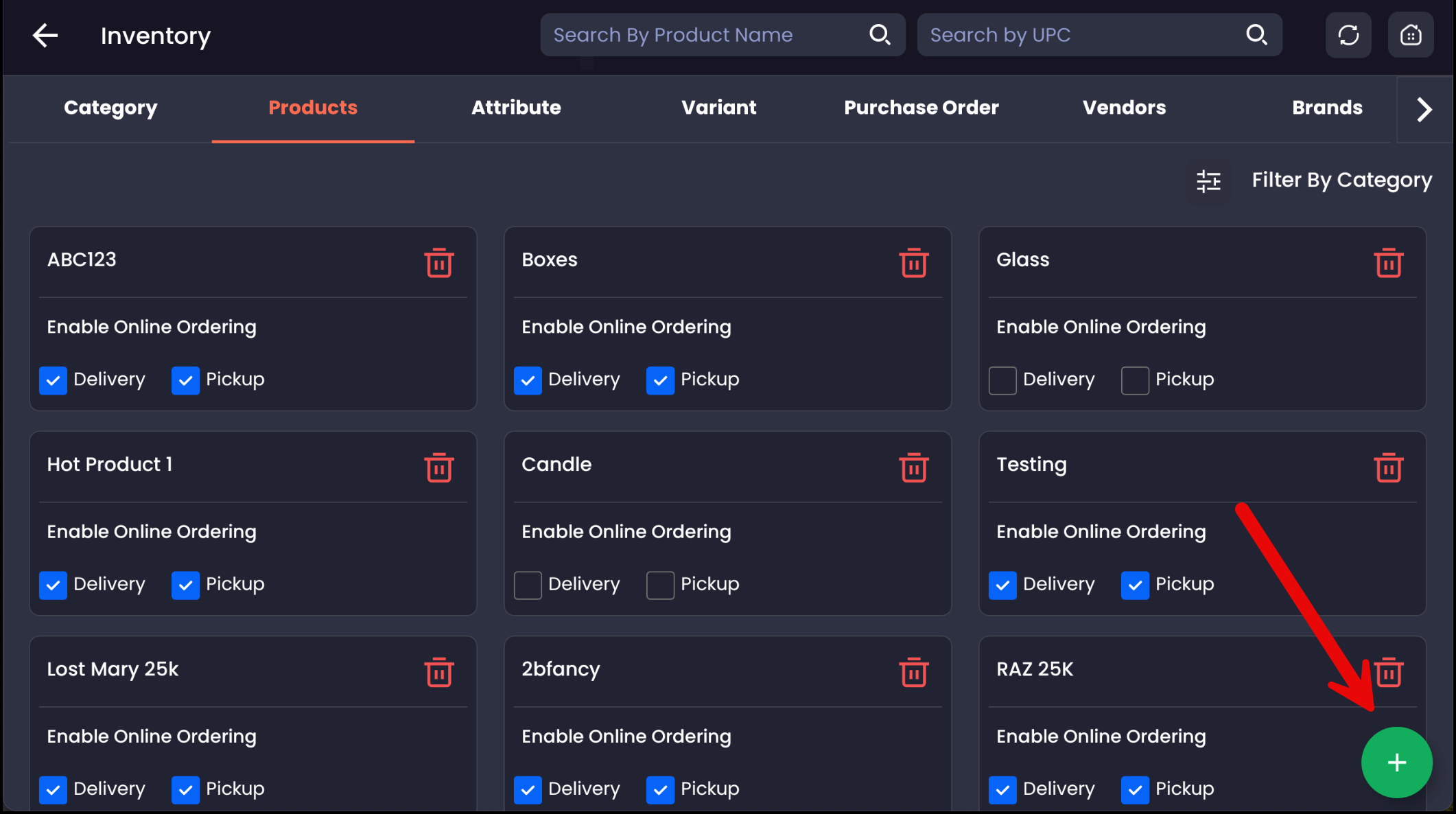Delete the Candle product
This screenshot has width=1456, height=814.
913,467
